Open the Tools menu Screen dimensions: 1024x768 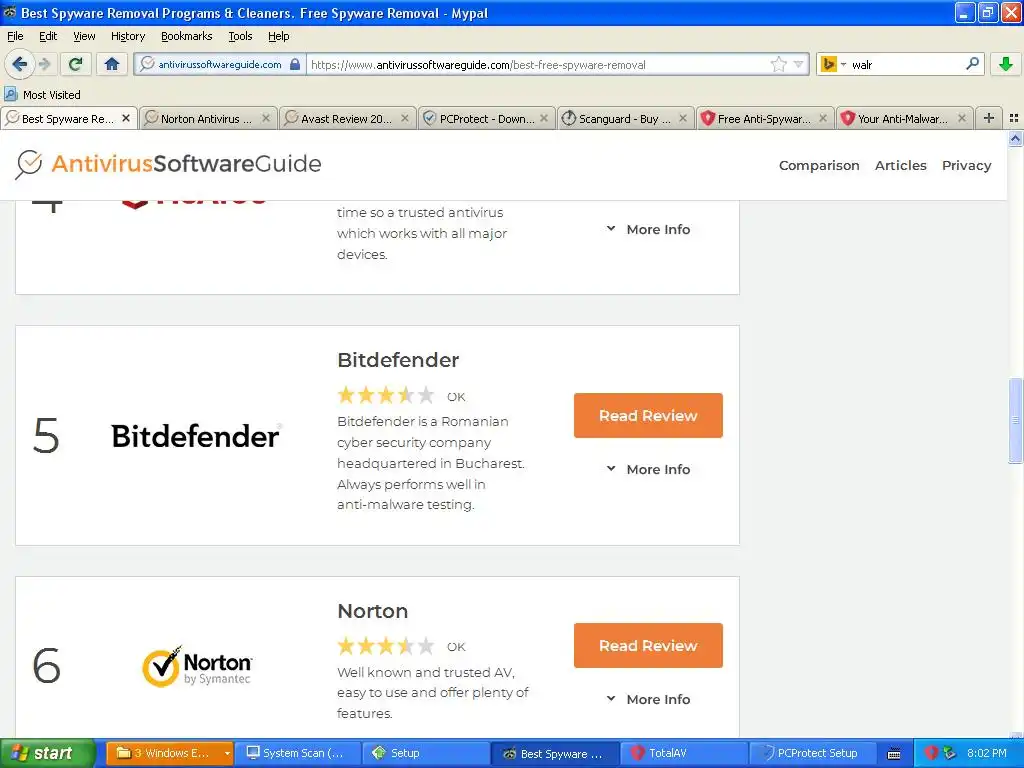click(240, 36)
